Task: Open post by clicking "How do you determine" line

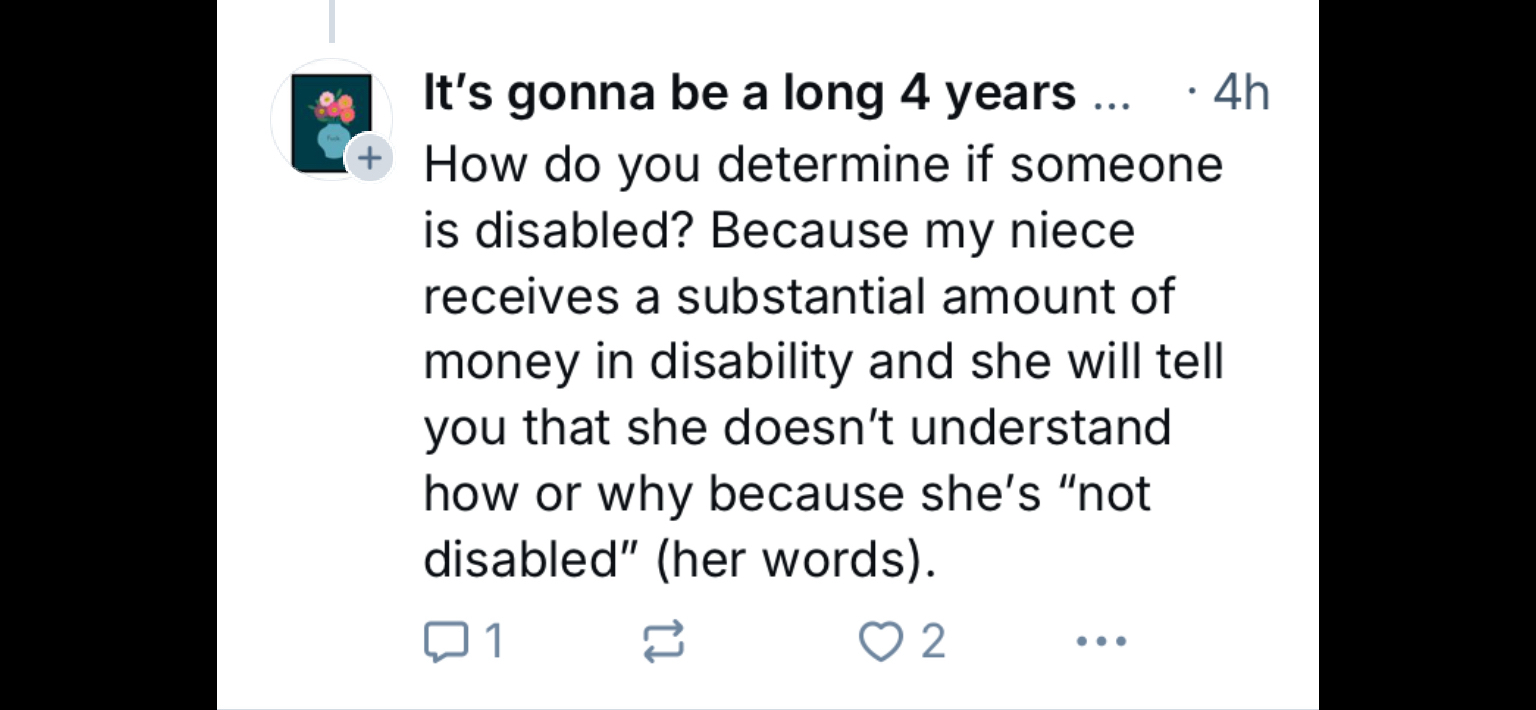Action: tap(822, 164)
